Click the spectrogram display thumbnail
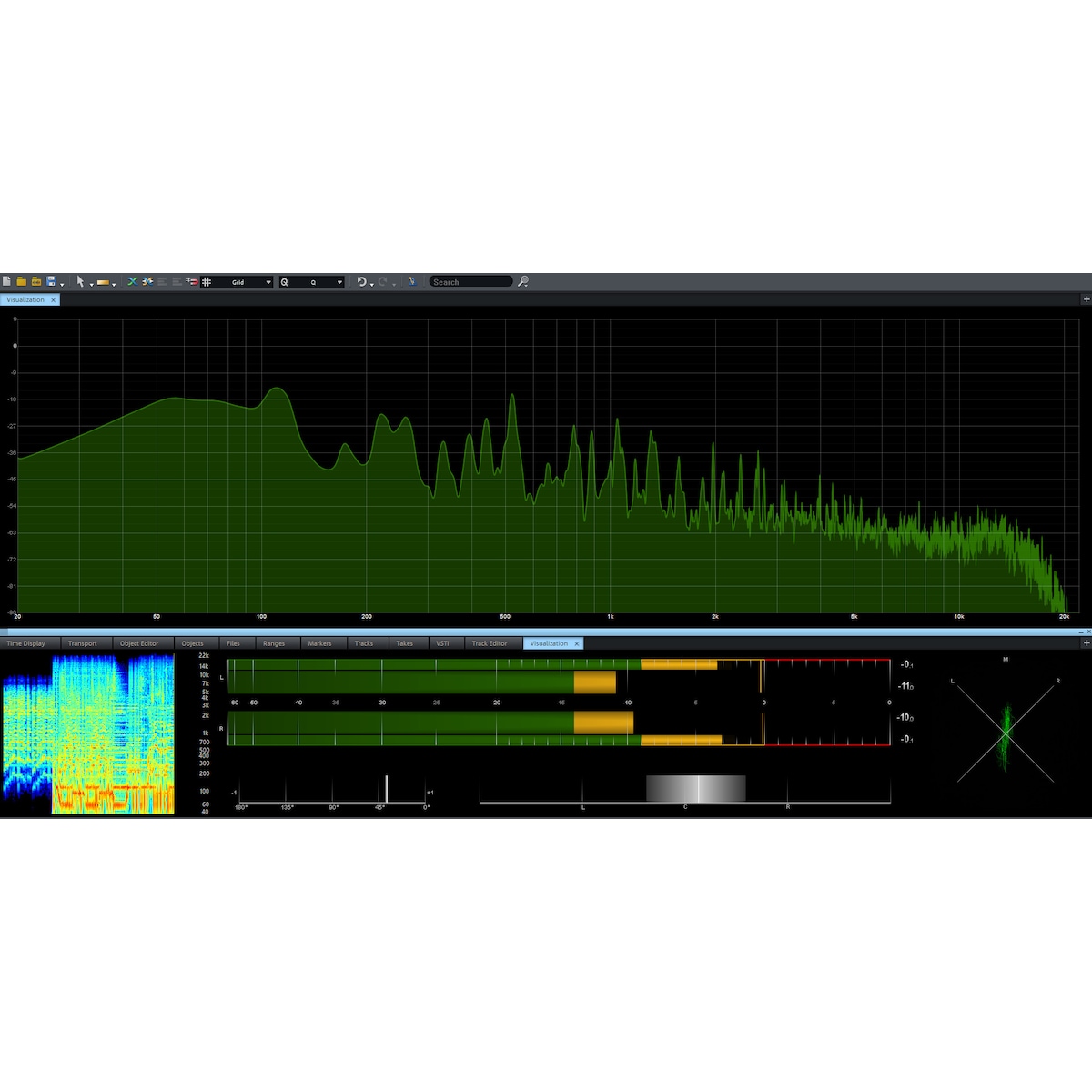Screen dimensions: 1092x1092 tap(88, 733)
